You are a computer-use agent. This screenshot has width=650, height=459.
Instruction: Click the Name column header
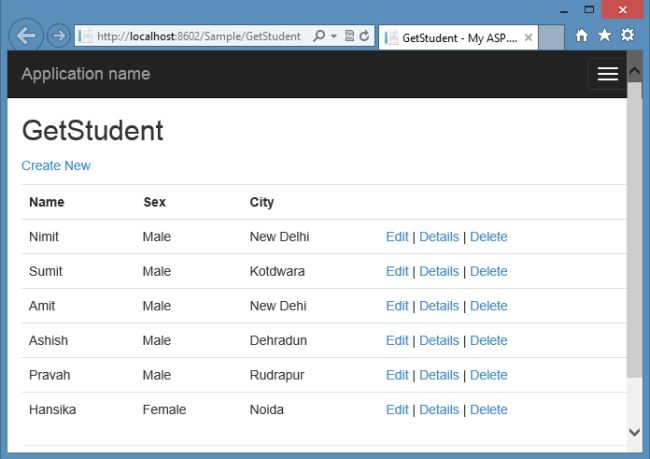[x=47, y=202]
